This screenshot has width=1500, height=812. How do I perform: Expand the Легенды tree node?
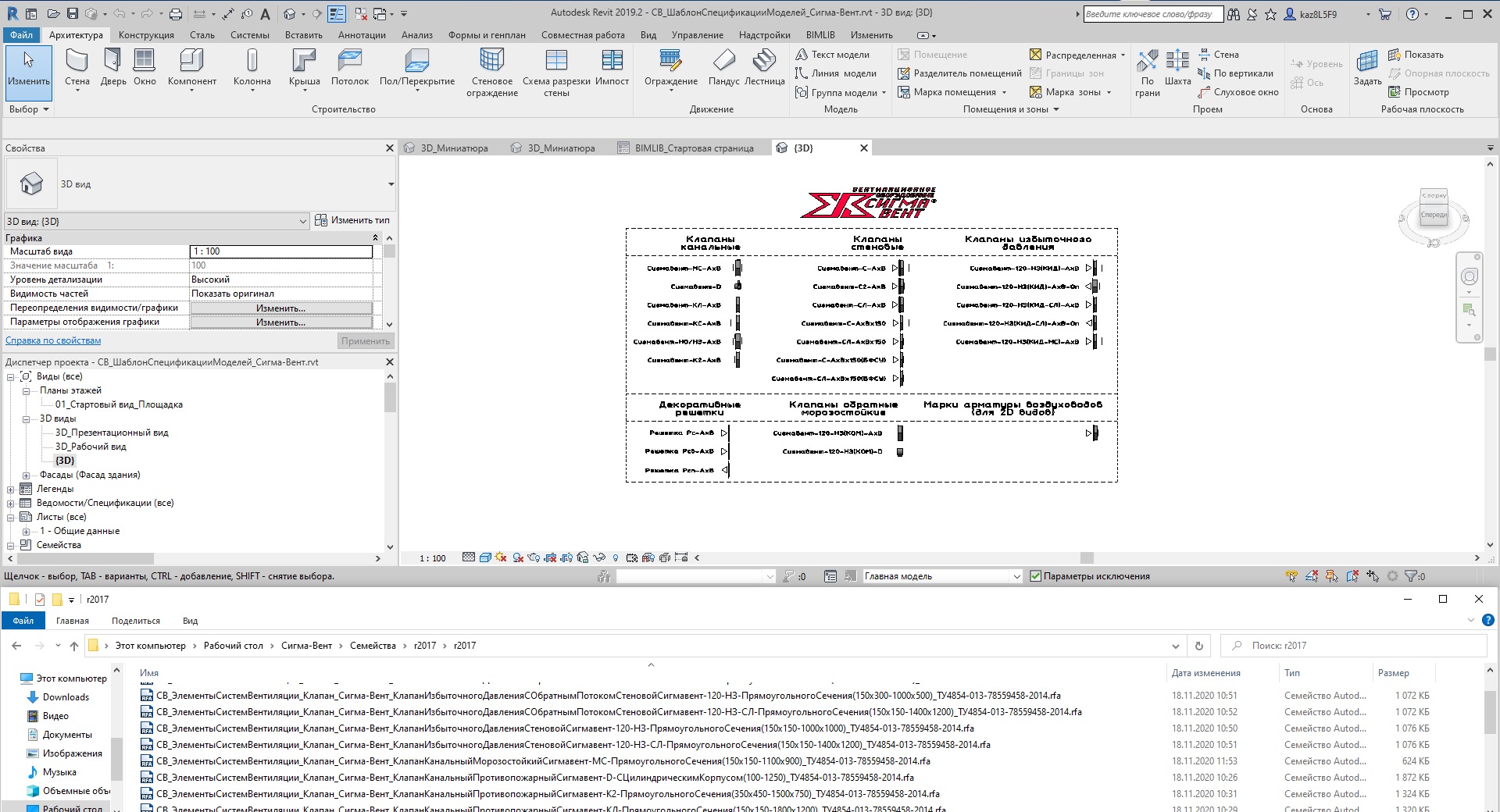(x=11, y=490)
